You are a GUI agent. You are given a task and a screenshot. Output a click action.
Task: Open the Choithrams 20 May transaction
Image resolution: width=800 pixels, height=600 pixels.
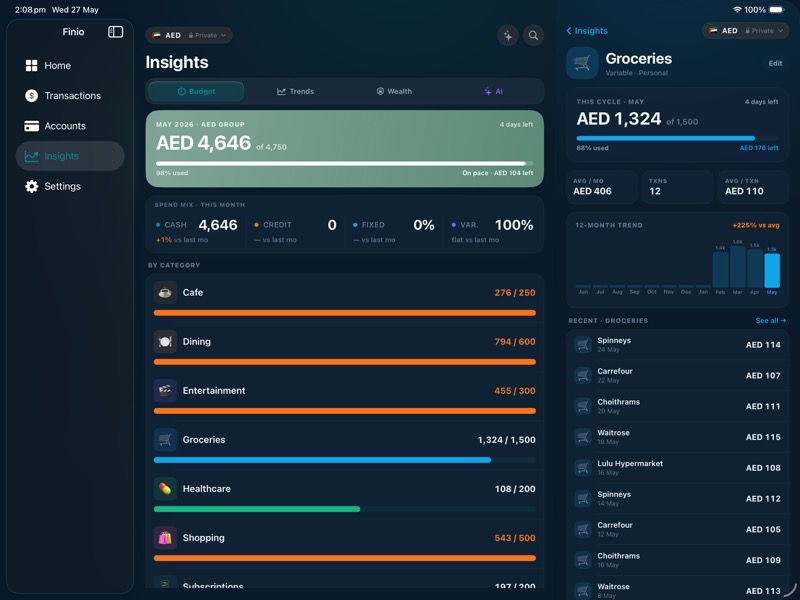677,406
